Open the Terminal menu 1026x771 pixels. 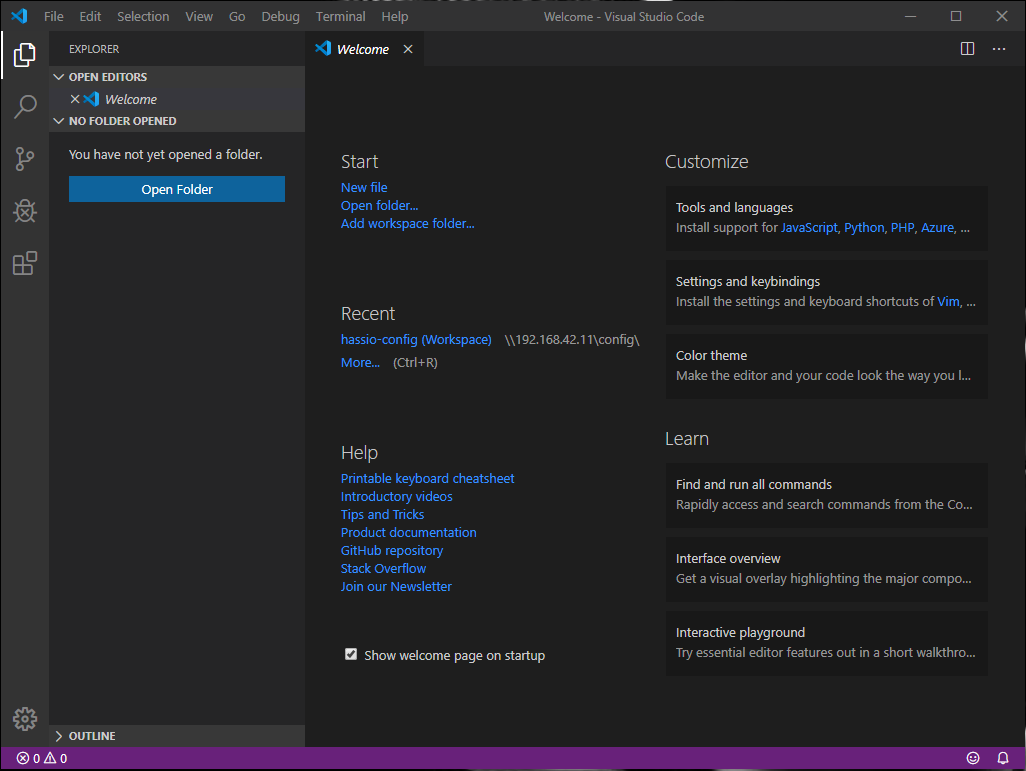pyautogui.click(x=340, y=16)
